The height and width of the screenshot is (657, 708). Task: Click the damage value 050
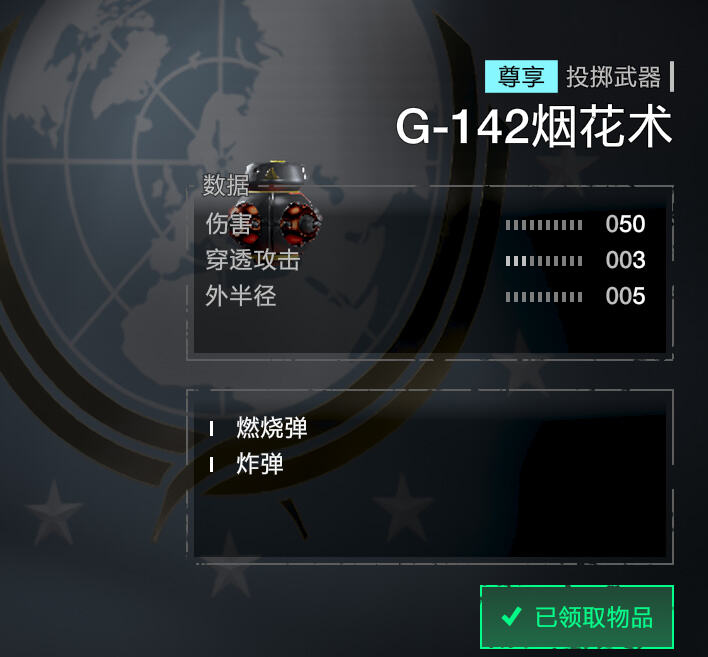click(x=625, y=224)
